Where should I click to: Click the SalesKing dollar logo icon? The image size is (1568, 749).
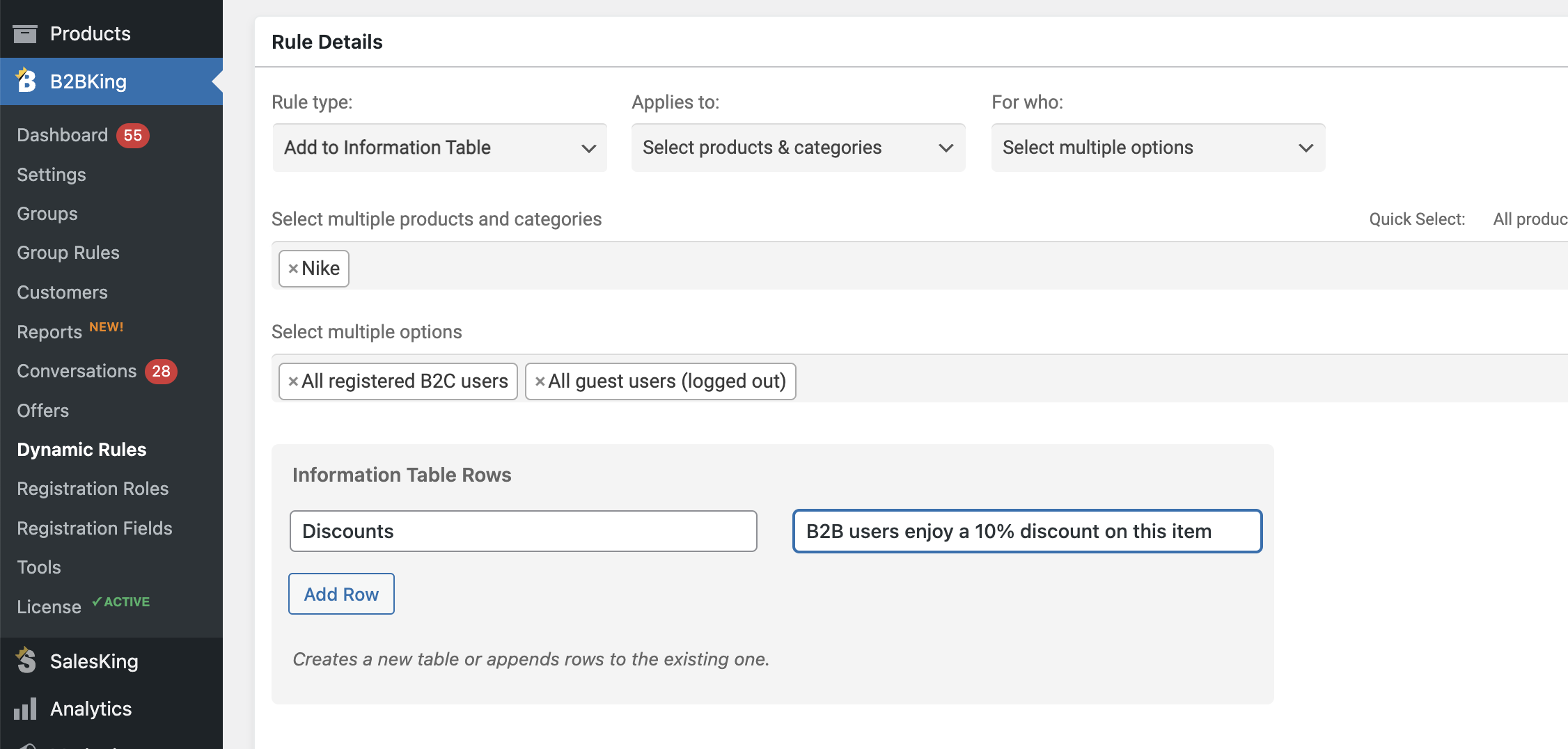[26, 660]
